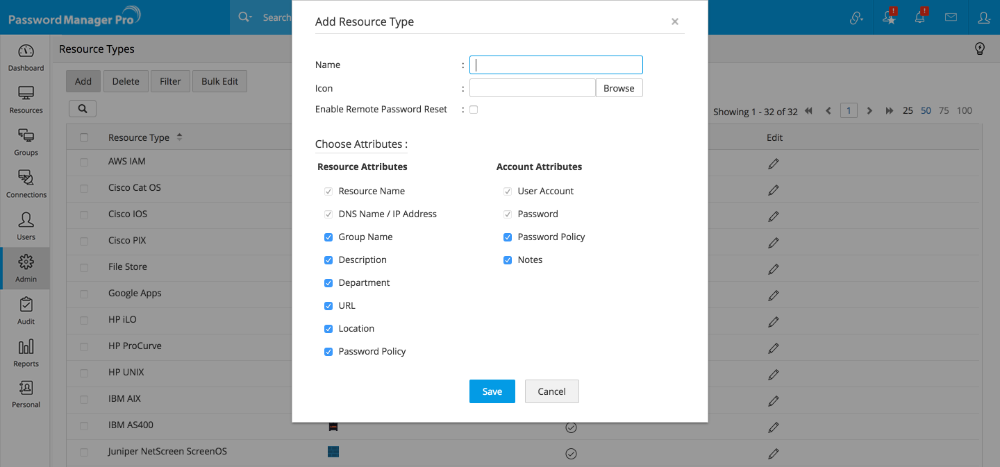Image resolution: width=1000 pixels, height=467 pixels.
Task: Go to the last page arrow
Action: (889, 111)
